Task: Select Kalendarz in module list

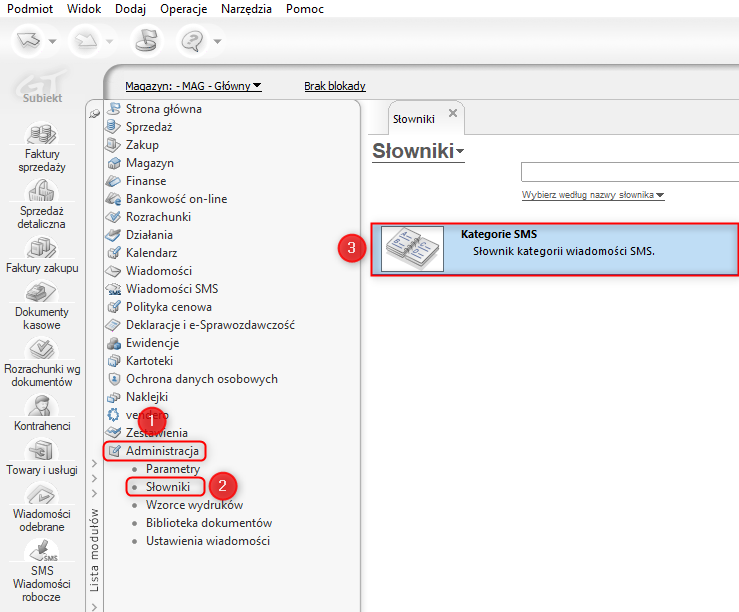Action: coord(152,253)
